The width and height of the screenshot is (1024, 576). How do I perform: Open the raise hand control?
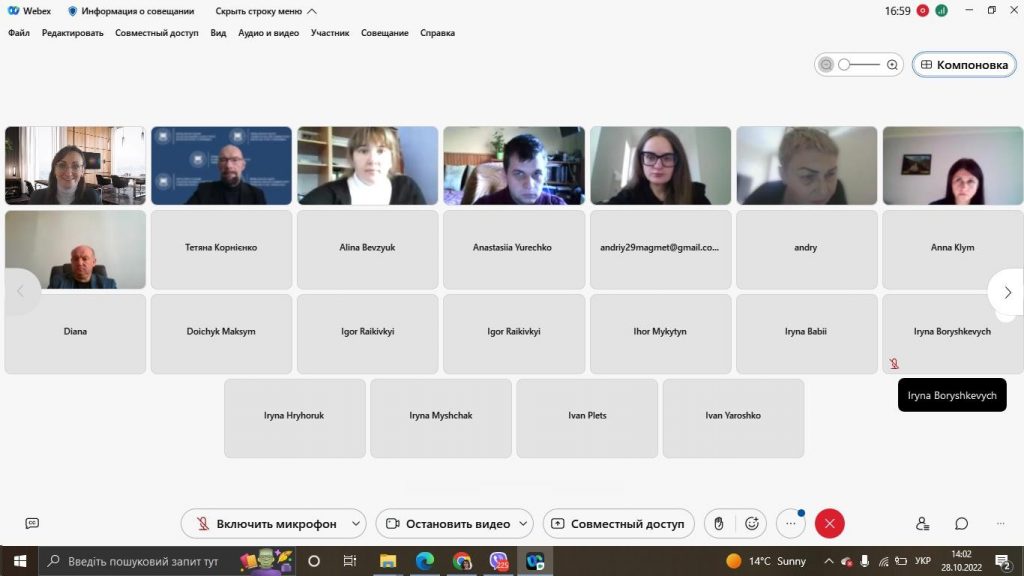(x=718, y=524)
